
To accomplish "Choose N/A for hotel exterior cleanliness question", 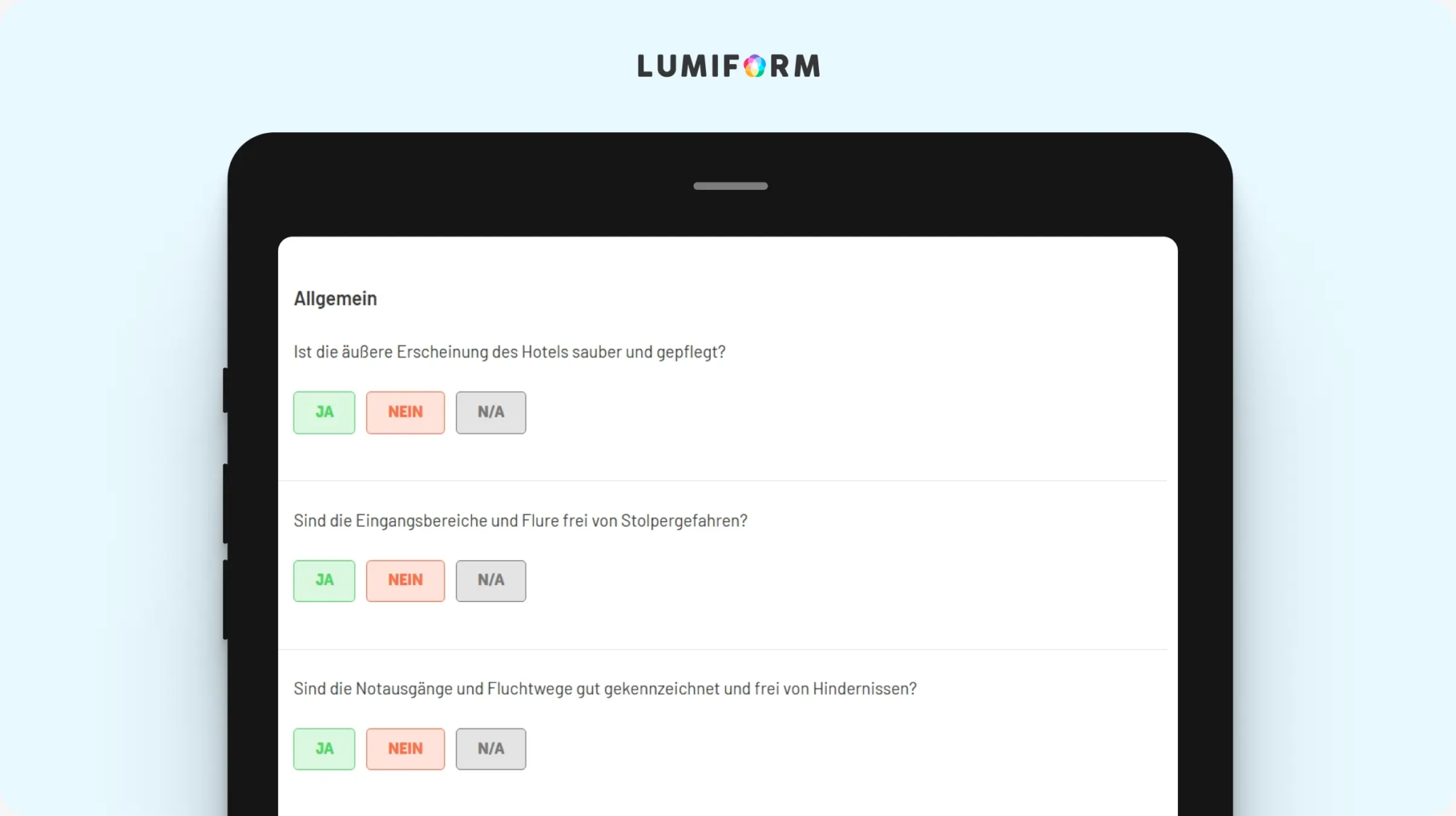I will tap(491, 412).
